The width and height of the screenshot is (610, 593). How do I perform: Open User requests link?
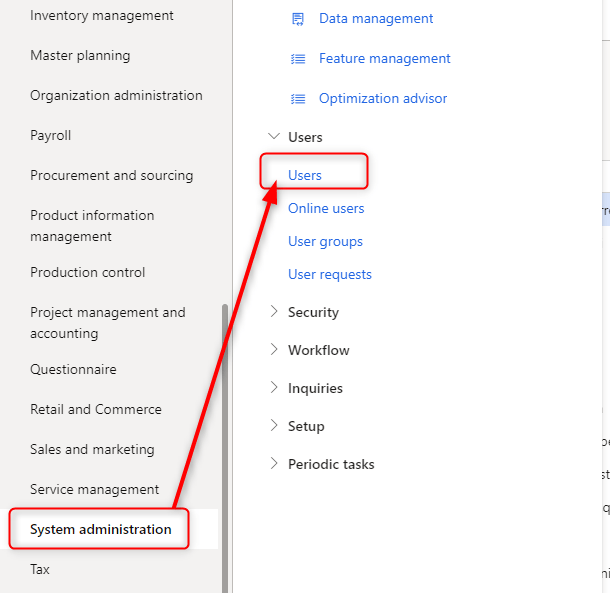[x=330, y=274]
